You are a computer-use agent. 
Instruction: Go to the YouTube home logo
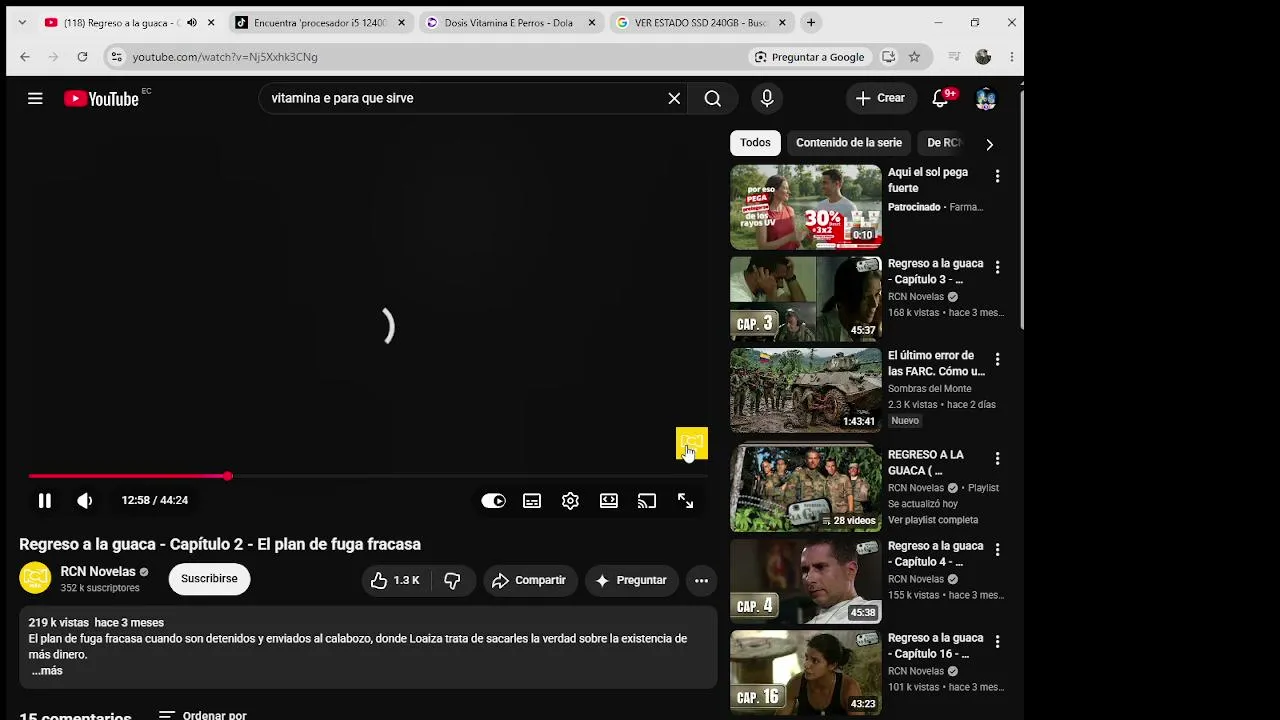click(101, 98)
